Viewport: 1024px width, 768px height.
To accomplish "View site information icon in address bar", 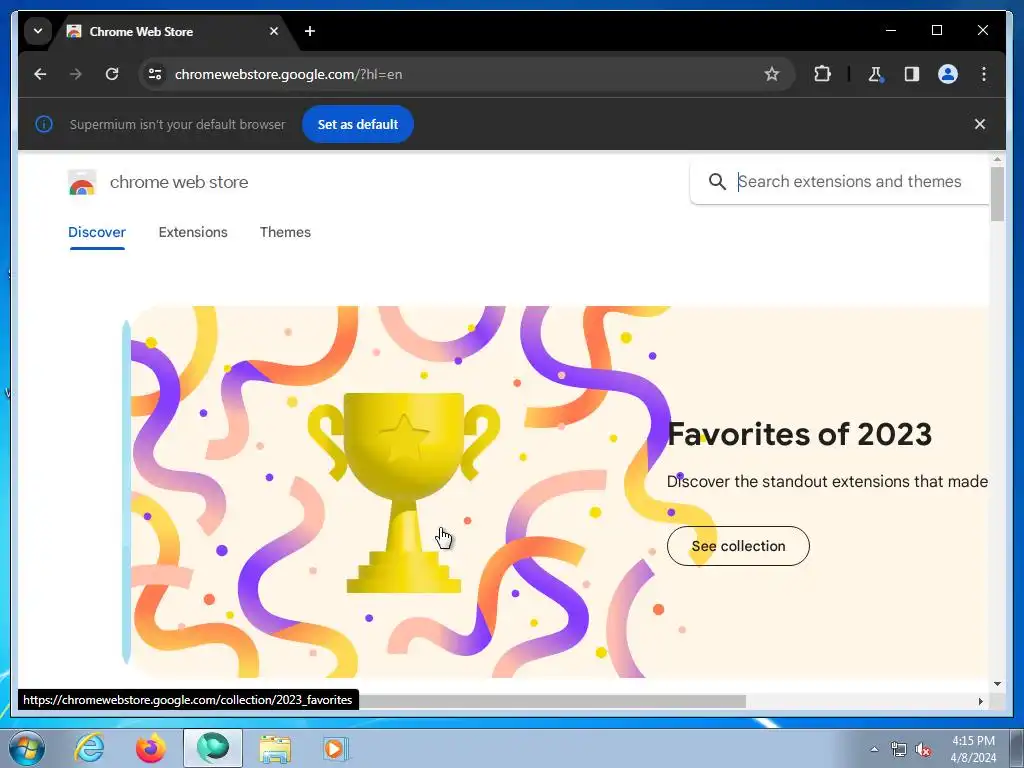I will 155,74.
